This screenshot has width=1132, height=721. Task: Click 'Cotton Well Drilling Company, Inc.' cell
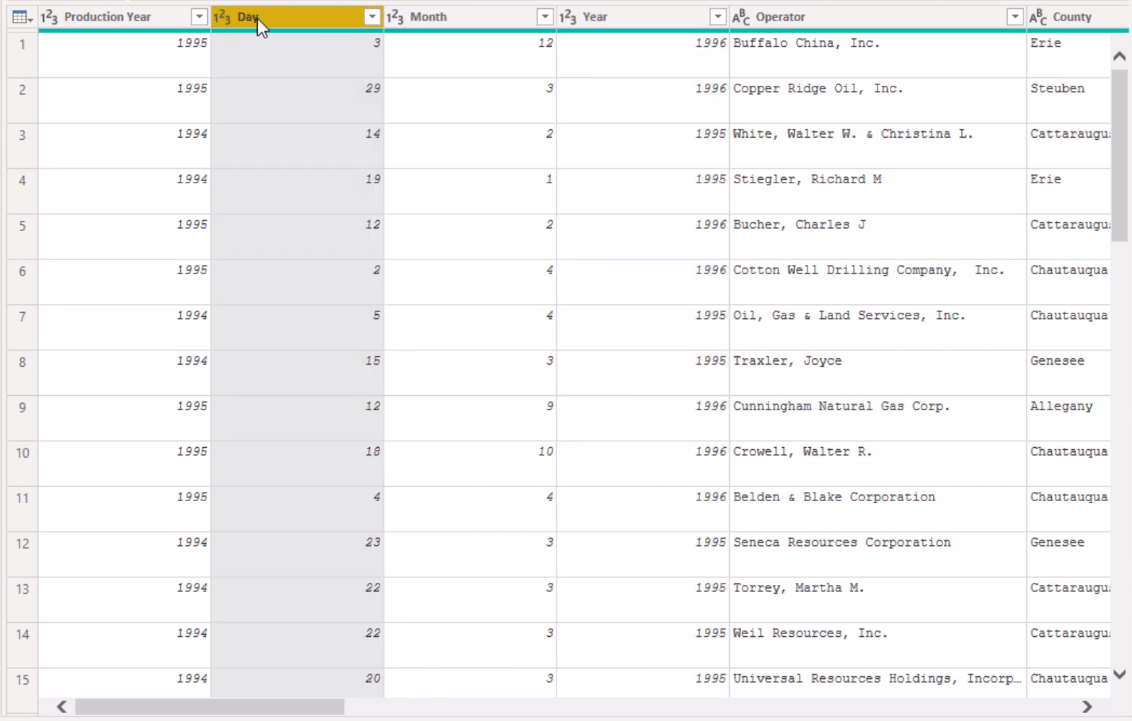878,282
